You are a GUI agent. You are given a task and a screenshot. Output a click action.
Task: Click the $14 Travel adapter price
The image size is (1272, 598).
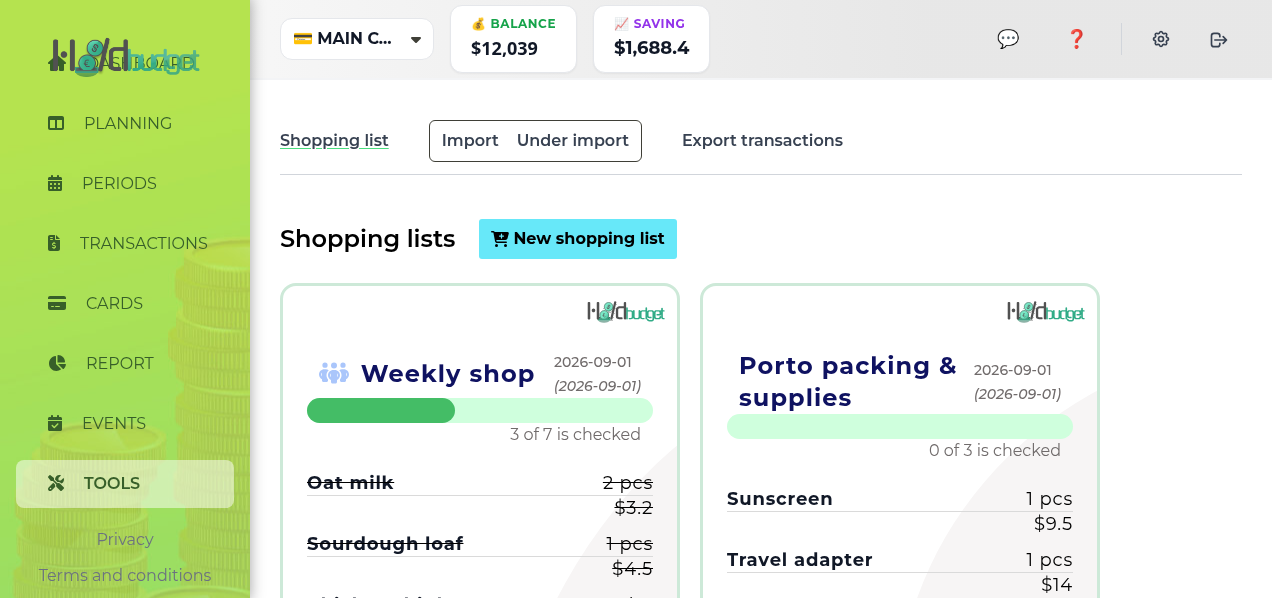(1057, 584)
